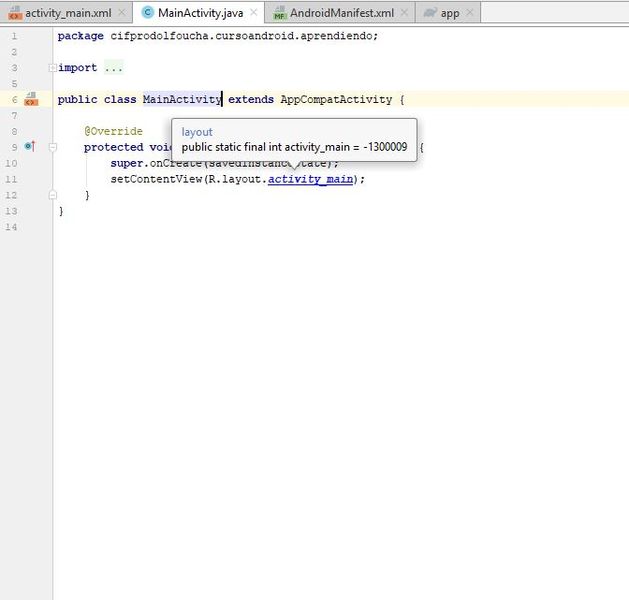Click the class icon on MainActivity.java tab

point(148,12)
